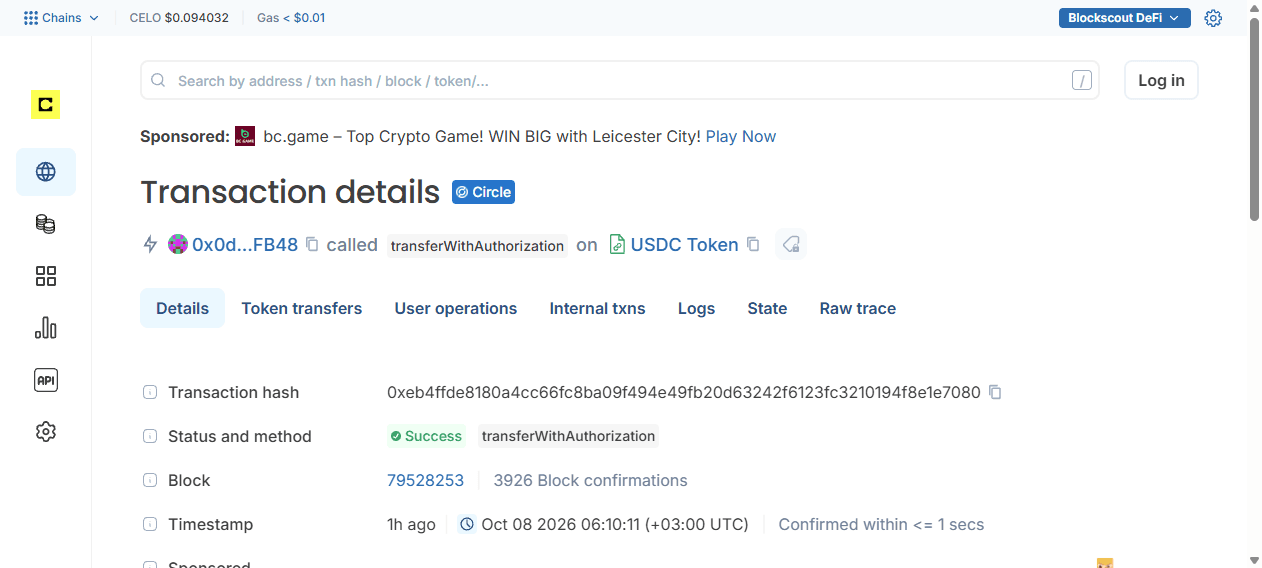
Task: Click the 3926 Block confirmations text
Action: (590, 480)
